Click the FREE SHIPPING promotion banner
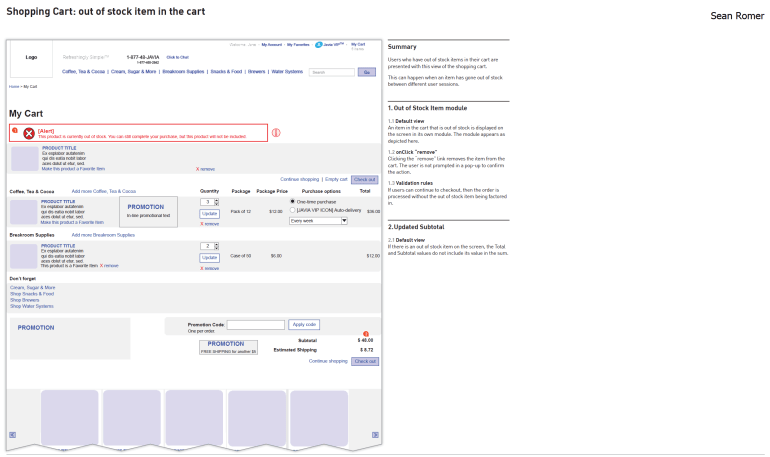This screenshot has height=457, width=770. 228,348
